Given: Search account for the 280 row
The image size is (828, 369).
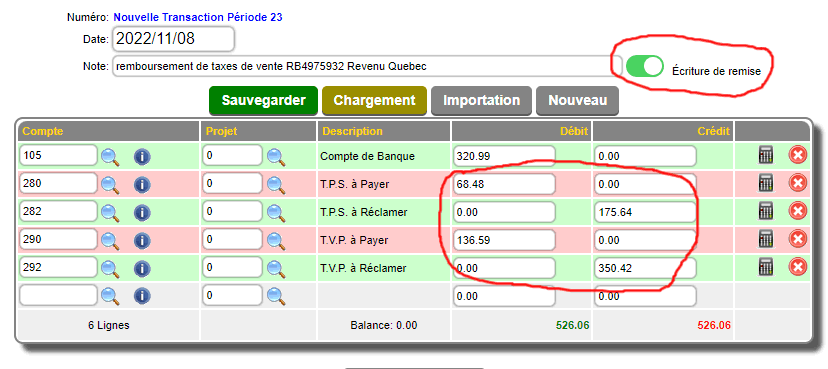Looking at the screenshot, I should pos(110,185).
